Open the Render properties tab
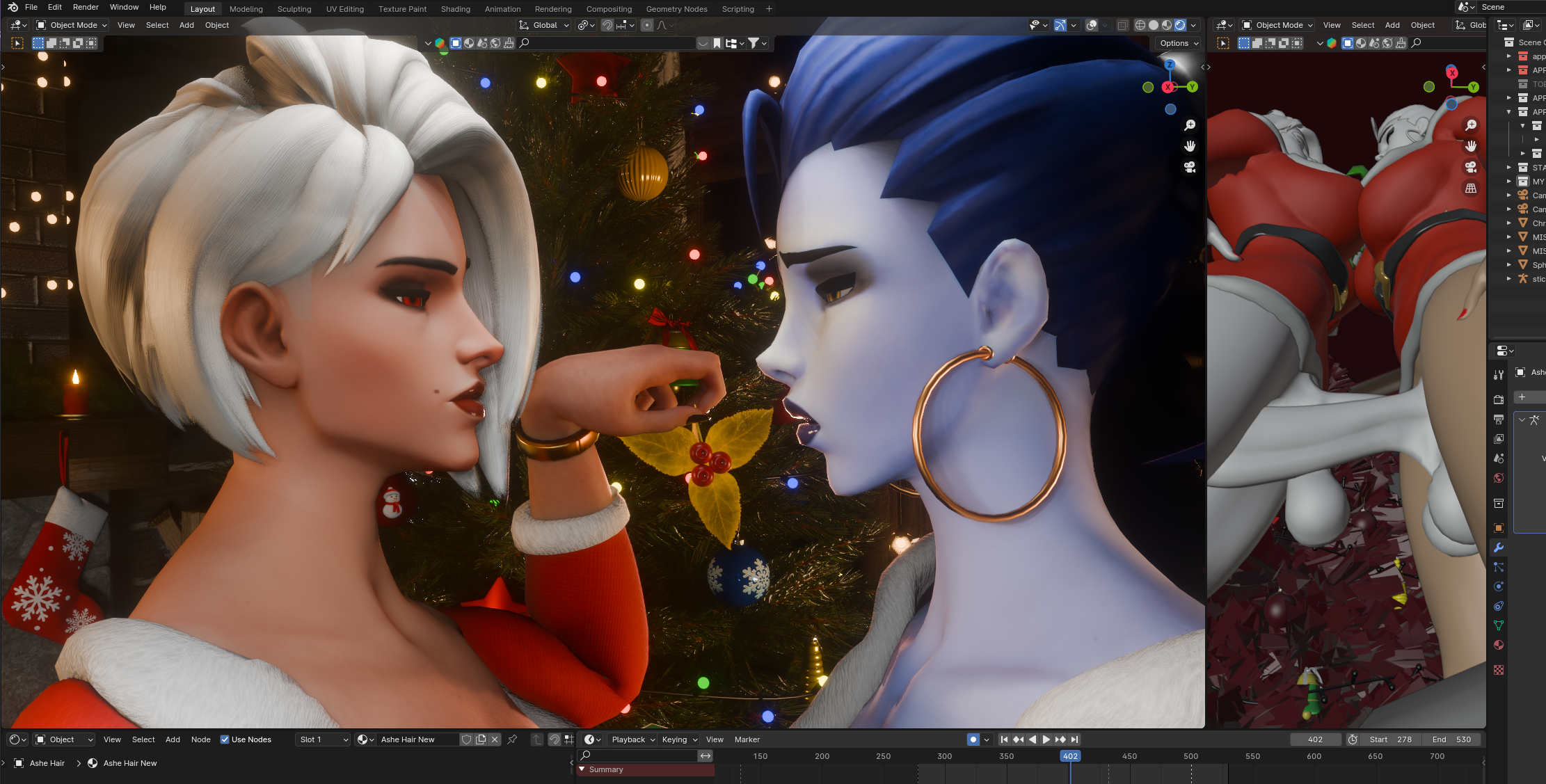This screenshot has height=784, width=1546. pos(1499,400)
